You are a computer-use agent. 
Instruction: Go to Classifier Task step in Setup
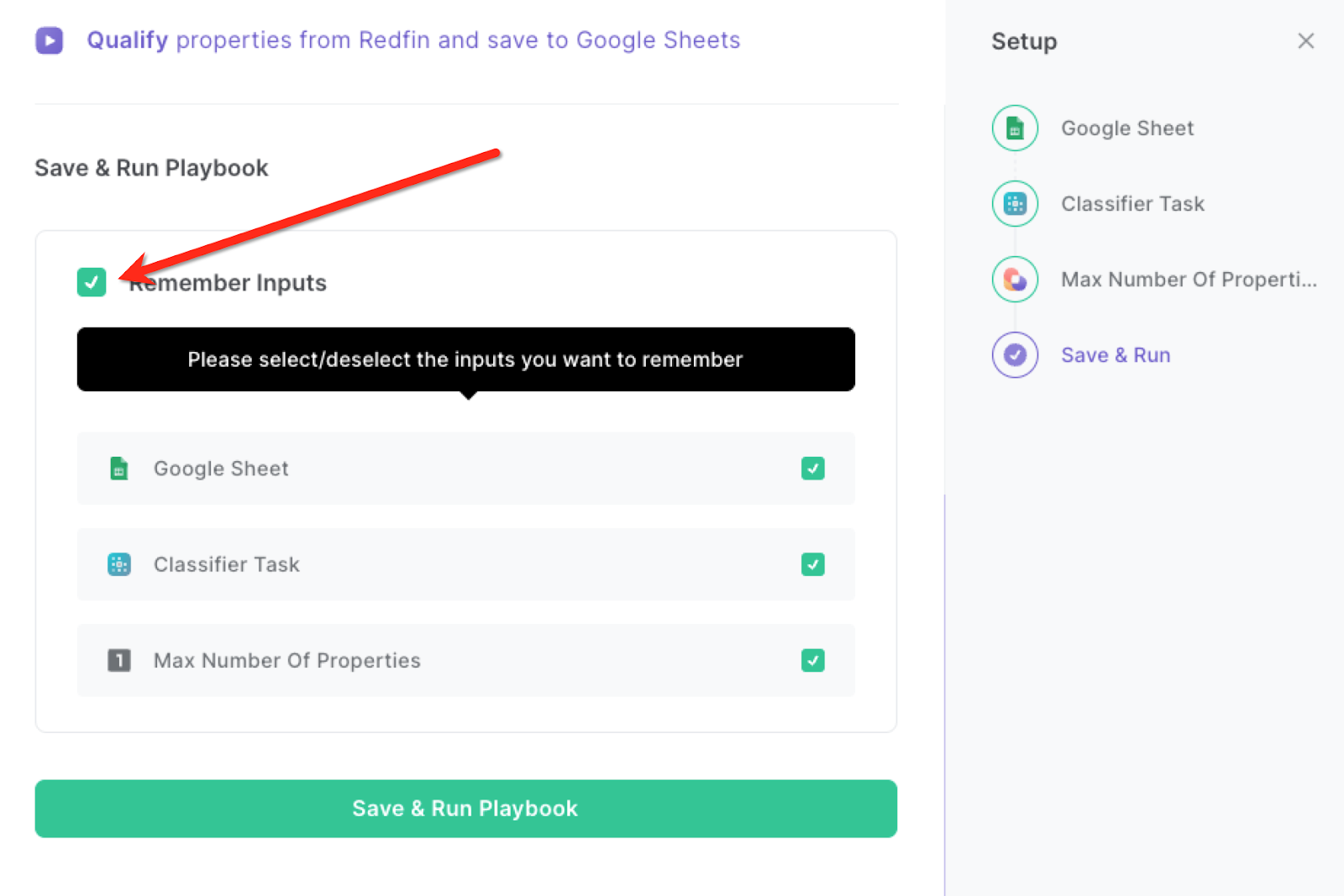(x=1132, y=204)
